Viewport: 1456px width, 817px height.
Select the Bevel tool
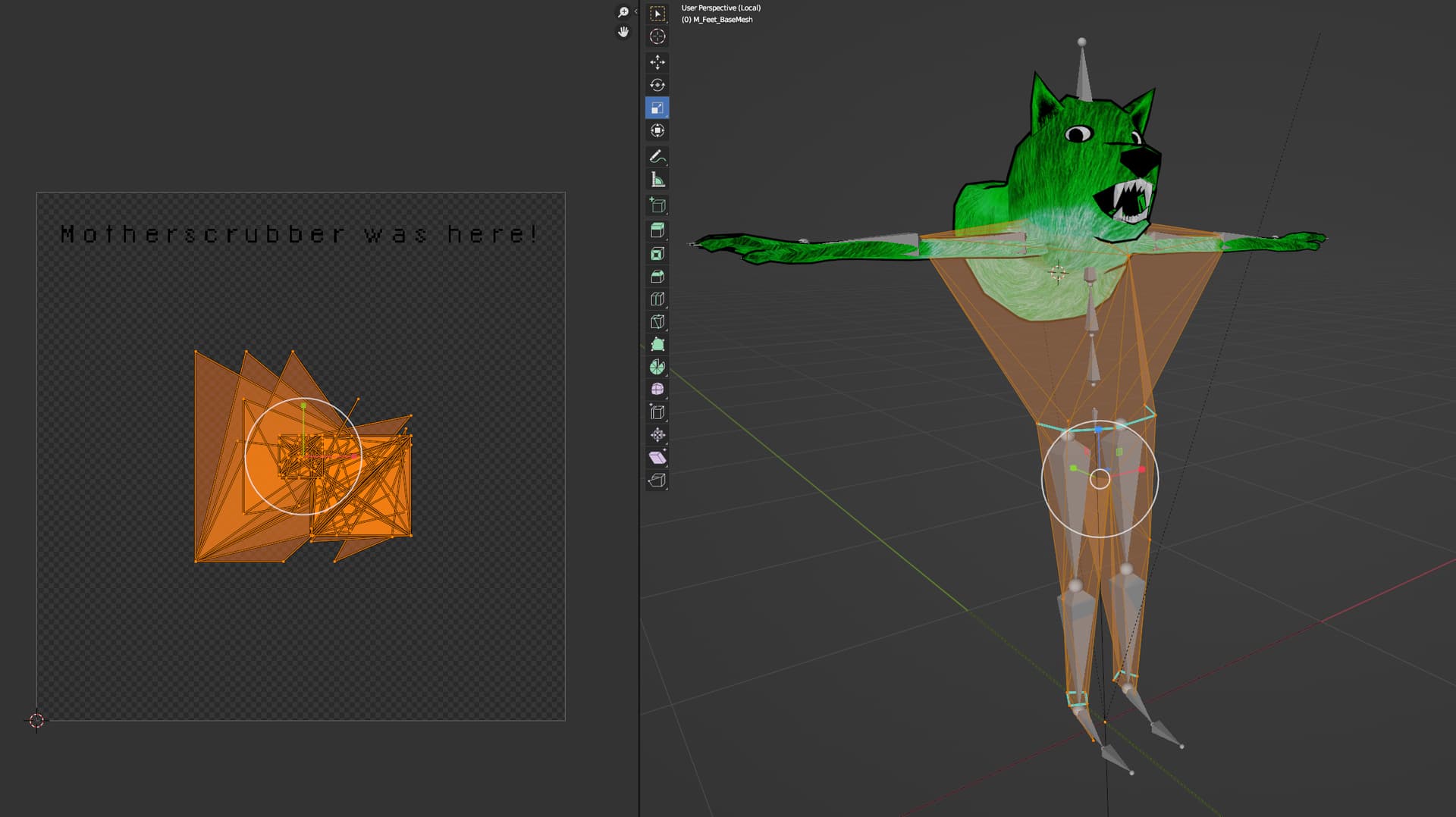click(x=657, y=277)
